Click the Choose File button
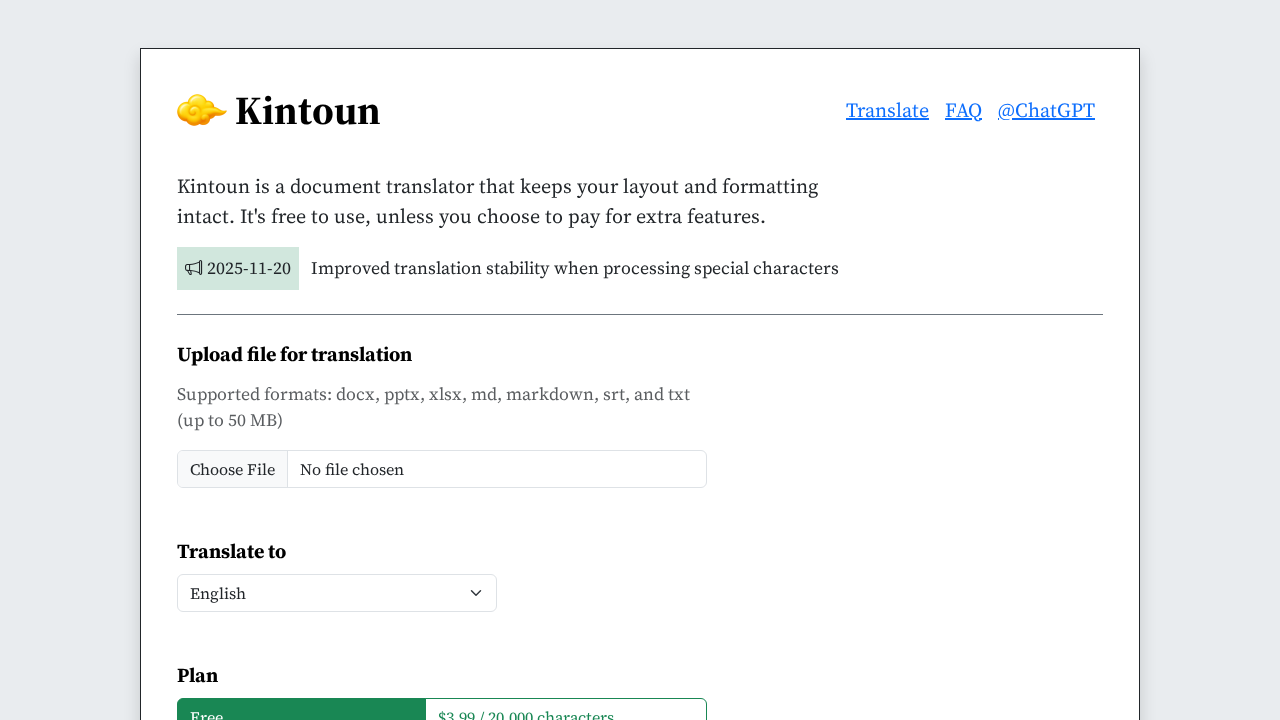 [x=232, y=468]
